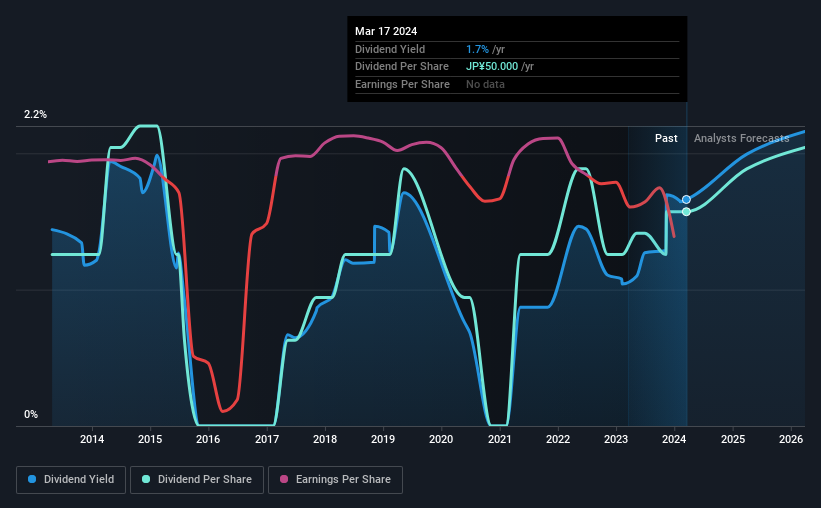This screenshot has width=821, height=508.
Task: Click the 2016 x-axis label
Action: [208, 439]
